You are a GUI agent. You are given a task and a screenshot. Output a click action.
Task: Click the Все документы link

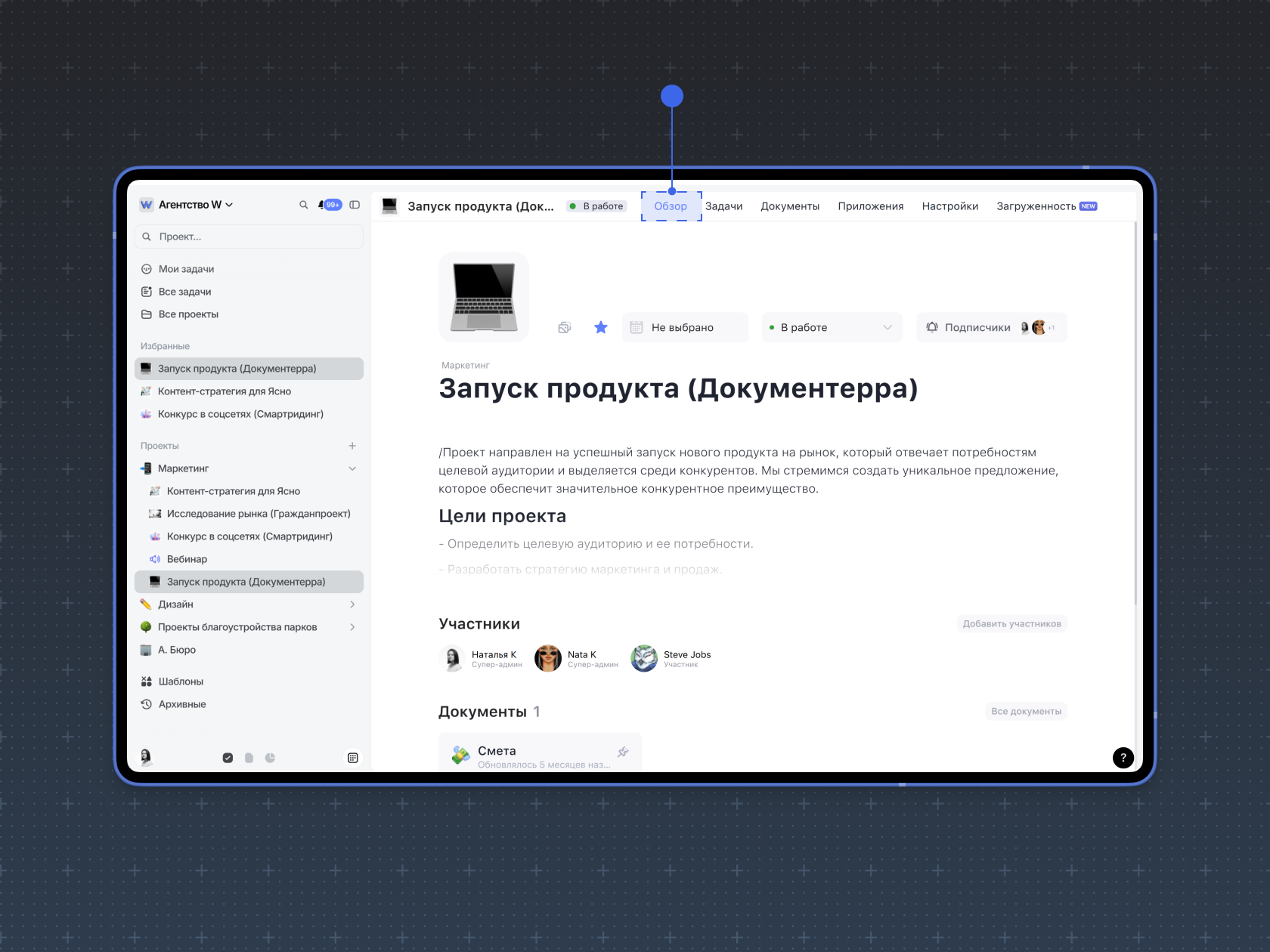pos(1026,712)
